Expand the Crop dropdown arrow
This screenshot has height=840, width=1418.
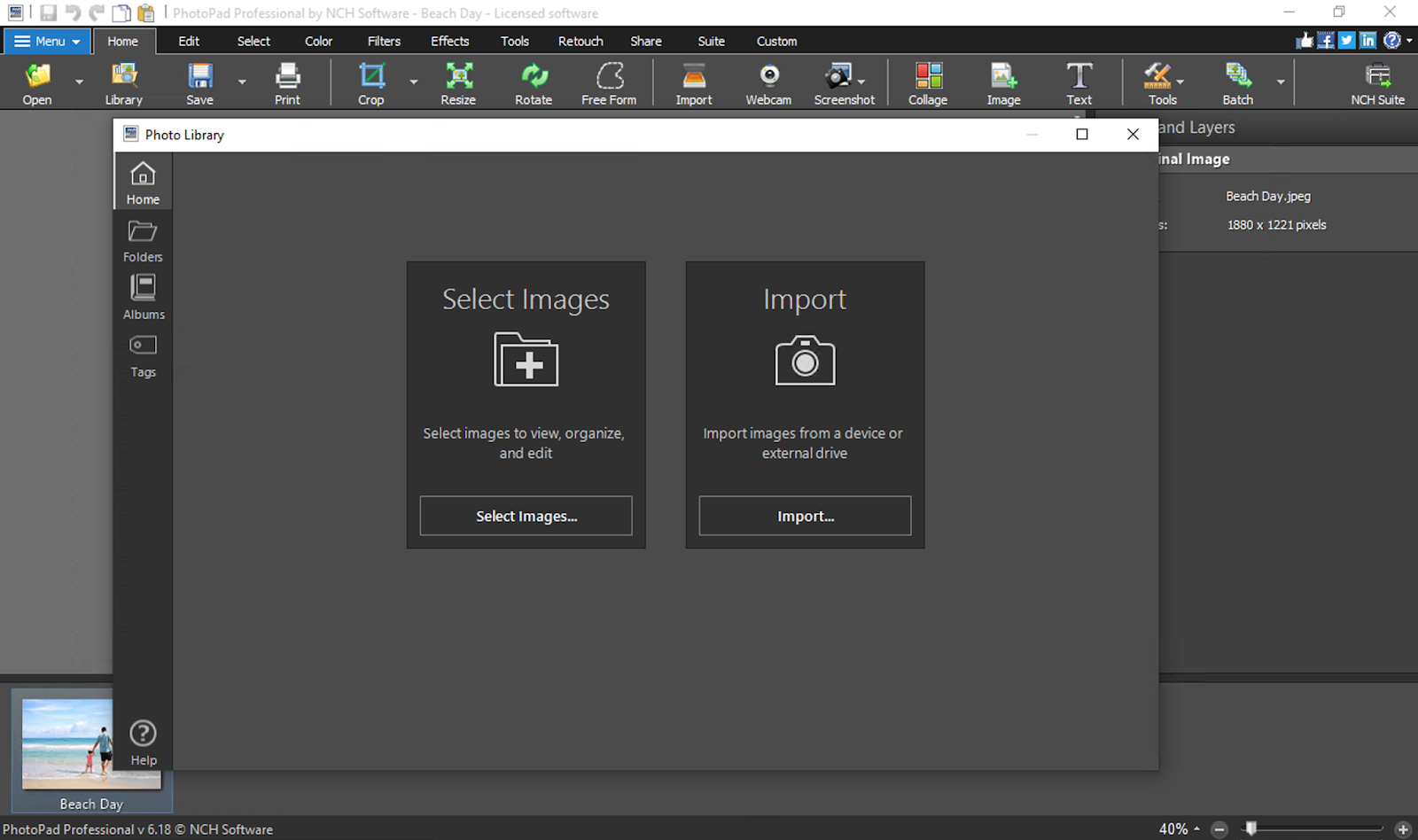pyautogui.click(x=414, y=82)
